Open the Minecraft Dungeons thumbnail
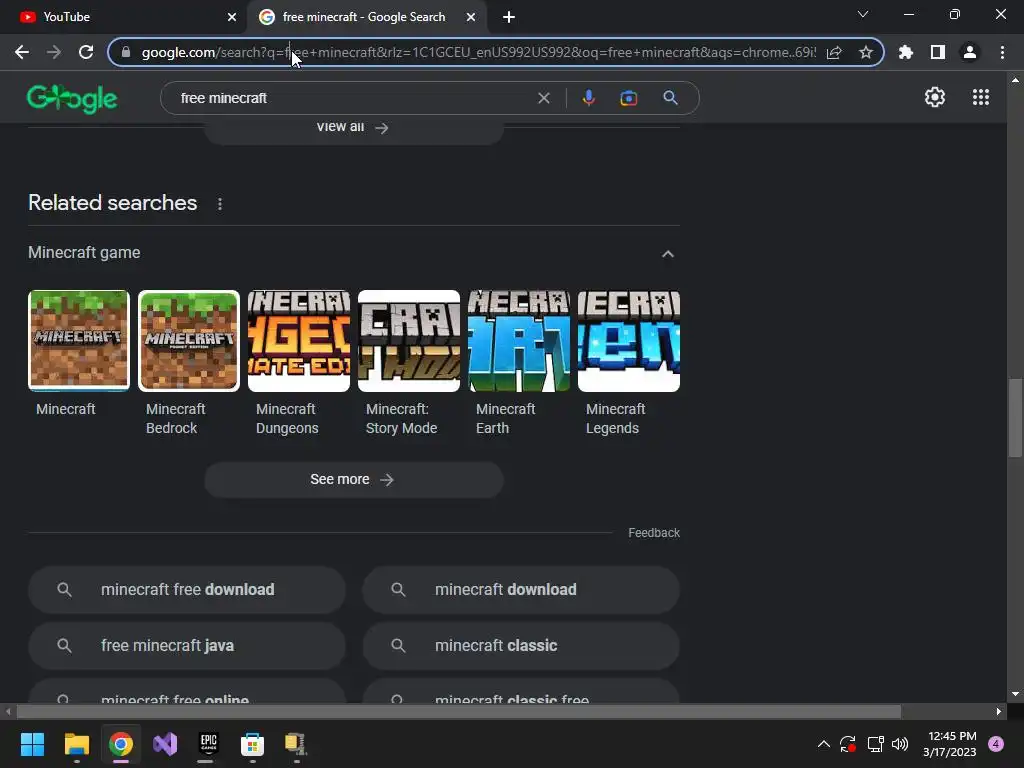The width and height of the screenshot is (1024, 768). pyautogui.click(x=299, y=341)
